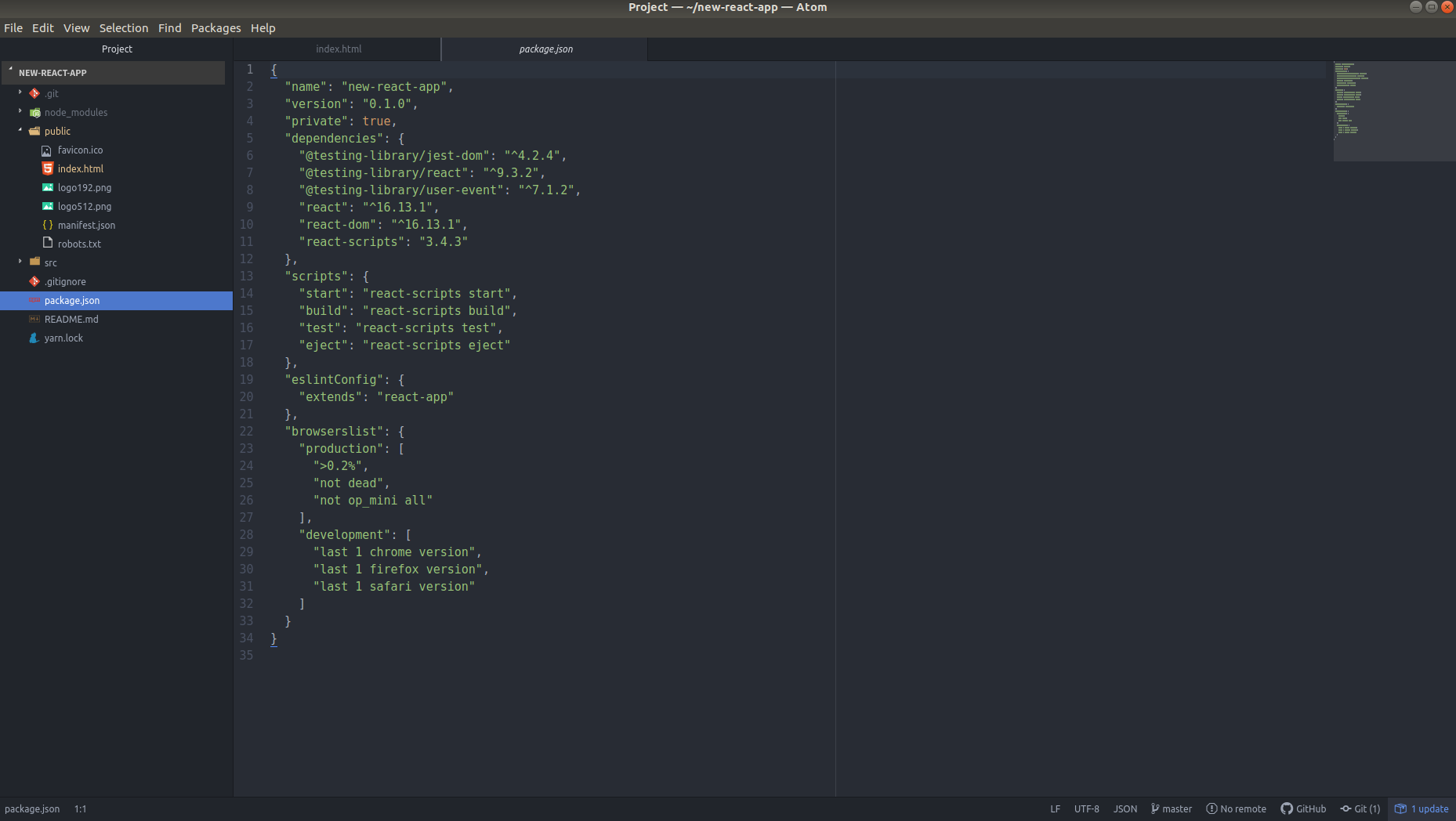Click the npm icon beside package.json
Image resolution: width=1456 pixels, height=821 pixels.
(34, 300)
